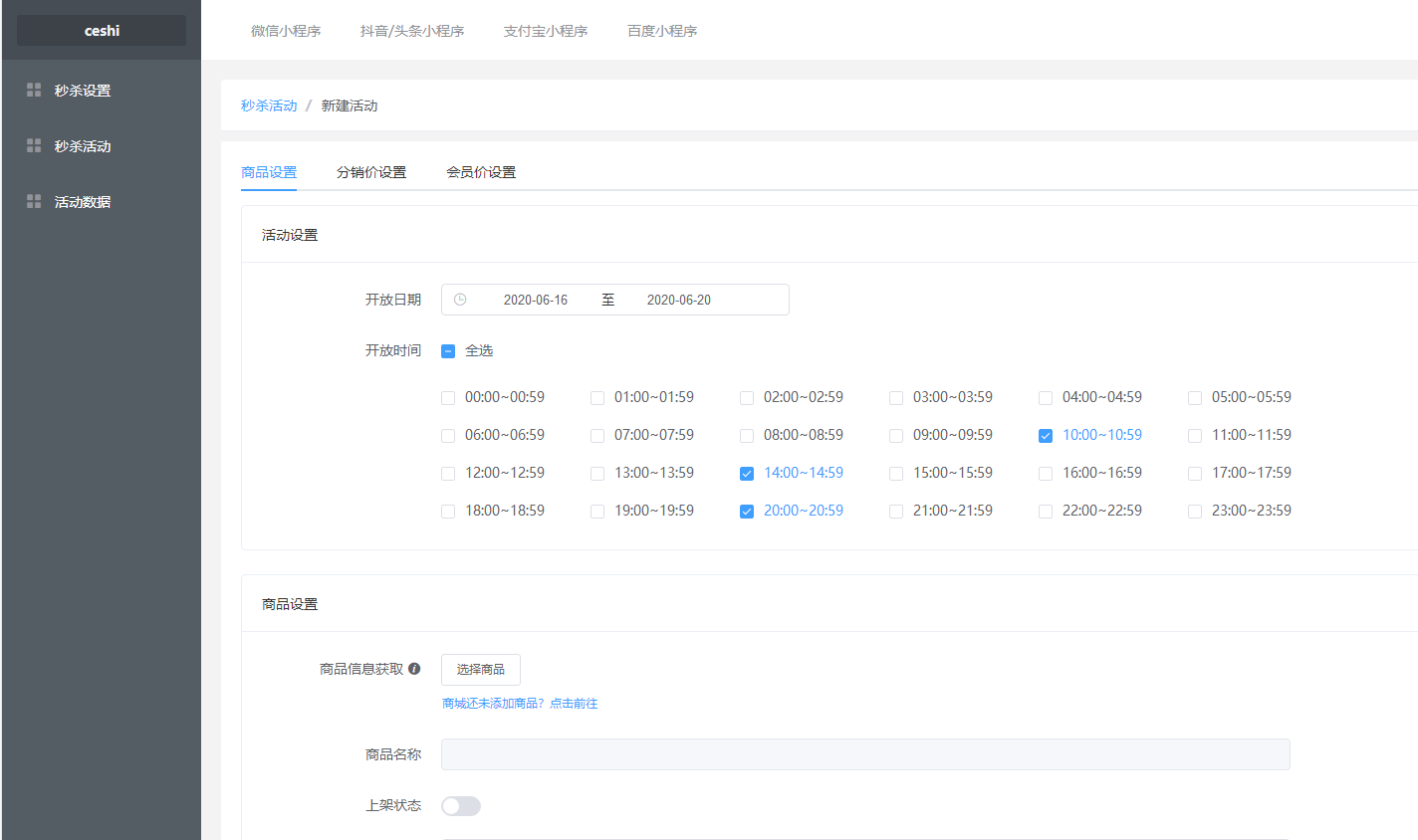
Task: Select the 会员价设置 tab
Action: (x=481, y=172)
